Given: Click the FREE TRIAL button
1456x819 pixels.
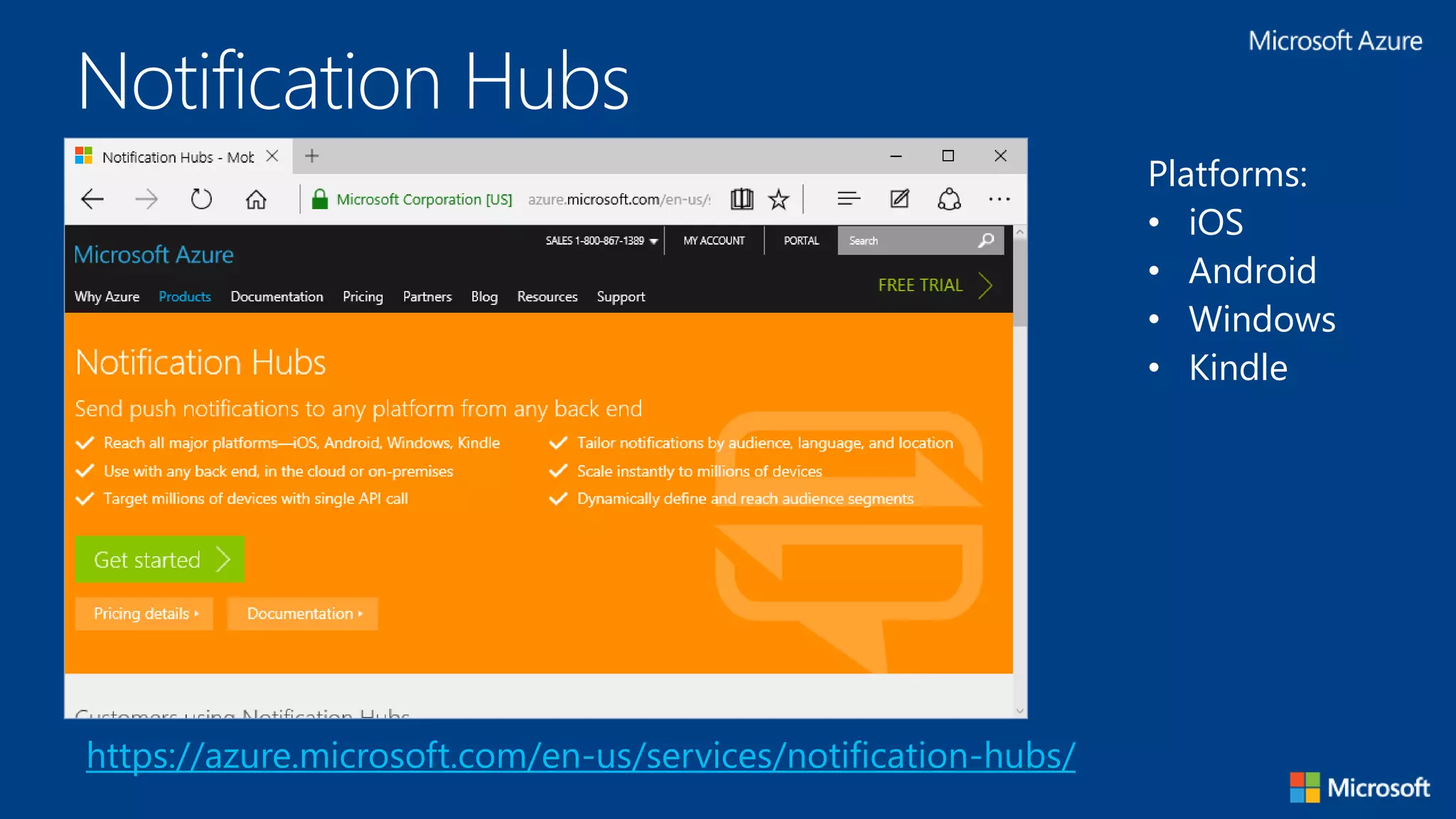Looking at the screenshot, I should (x=935, y=285).
